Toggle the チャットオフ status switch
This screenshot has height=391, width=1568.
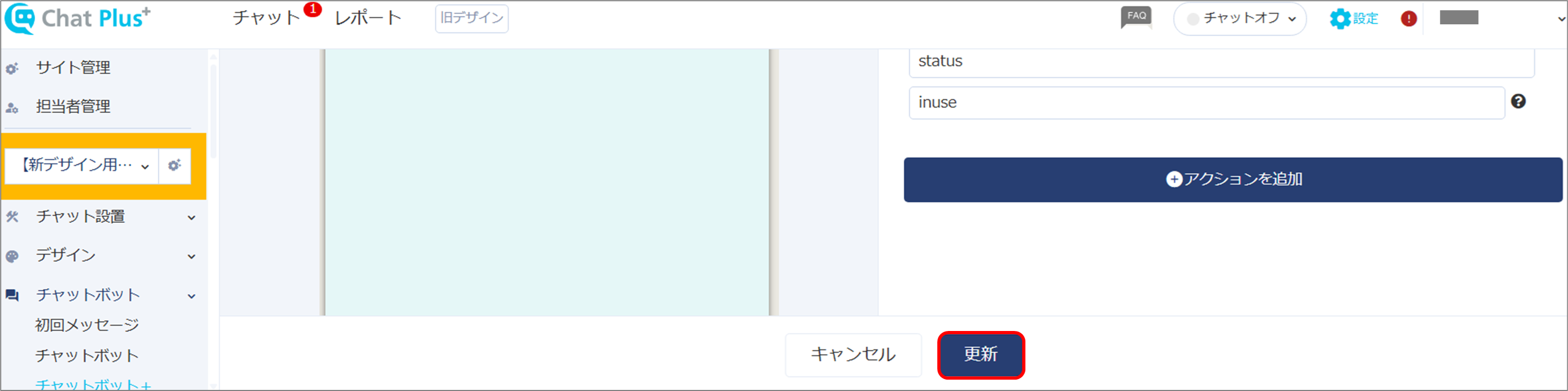[x=1239, y=18]
